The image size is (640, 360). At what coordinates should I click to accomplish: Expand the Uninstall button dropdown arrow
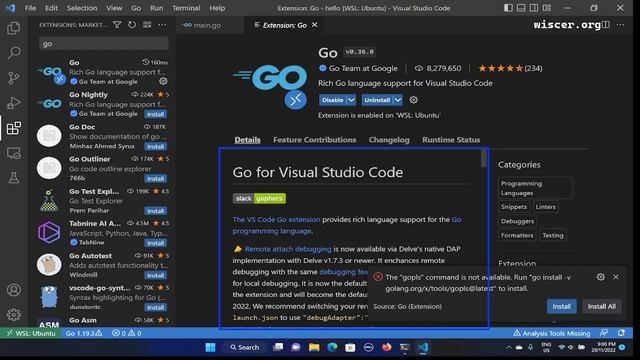[398, 100]
